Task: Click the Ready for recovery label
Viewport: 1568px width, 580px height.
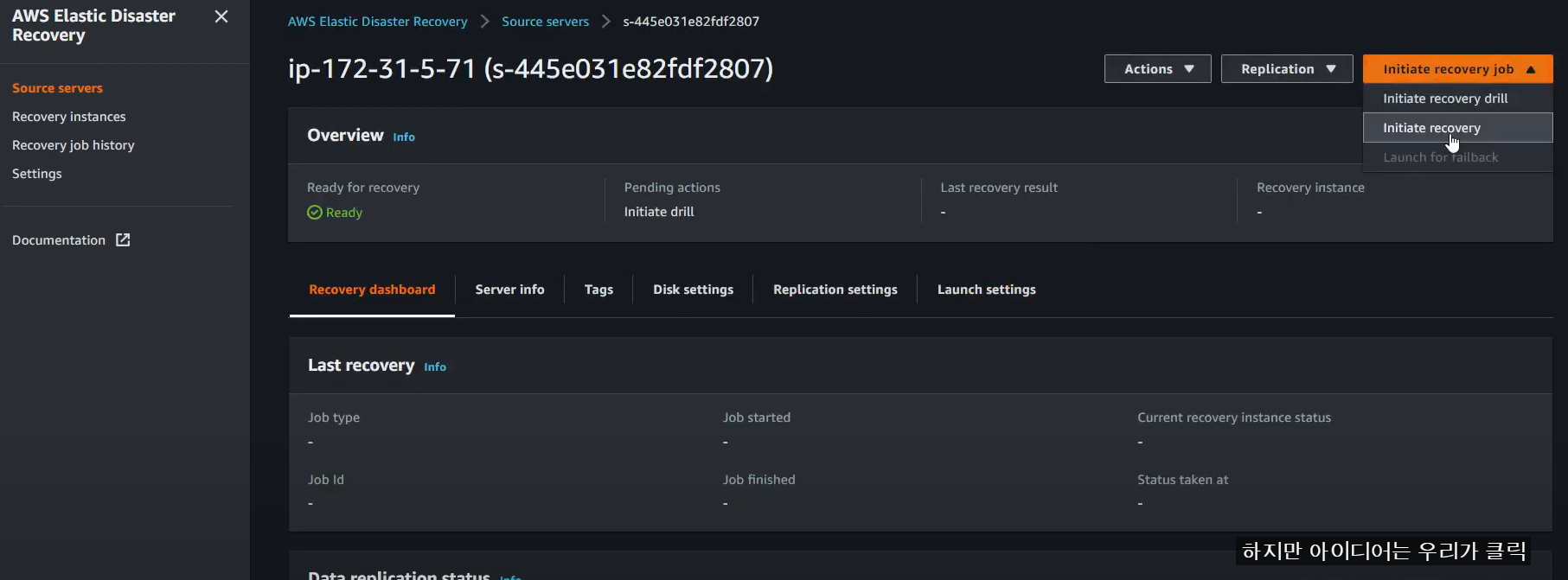Action: click(363, 188)
